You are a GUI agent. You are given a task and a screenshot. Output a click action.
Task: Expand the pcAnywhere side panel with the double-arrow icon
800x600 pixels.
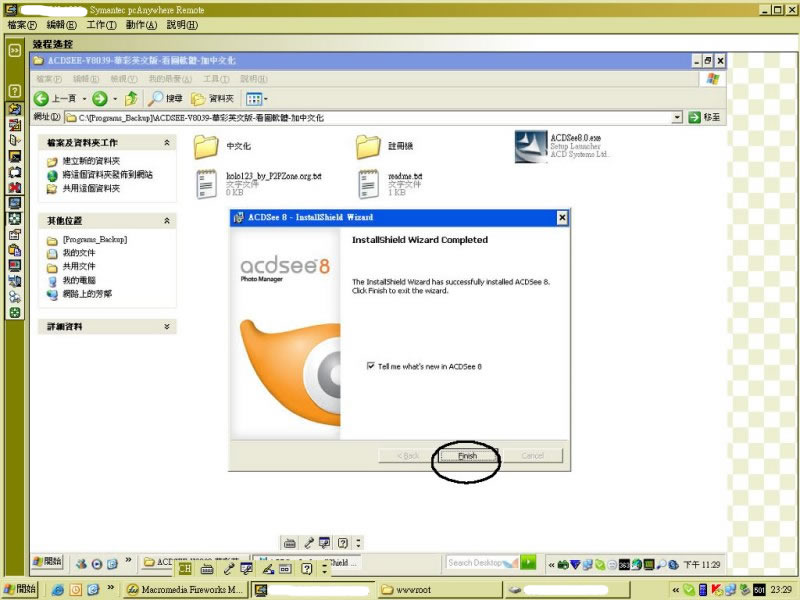tap(14, 50)
